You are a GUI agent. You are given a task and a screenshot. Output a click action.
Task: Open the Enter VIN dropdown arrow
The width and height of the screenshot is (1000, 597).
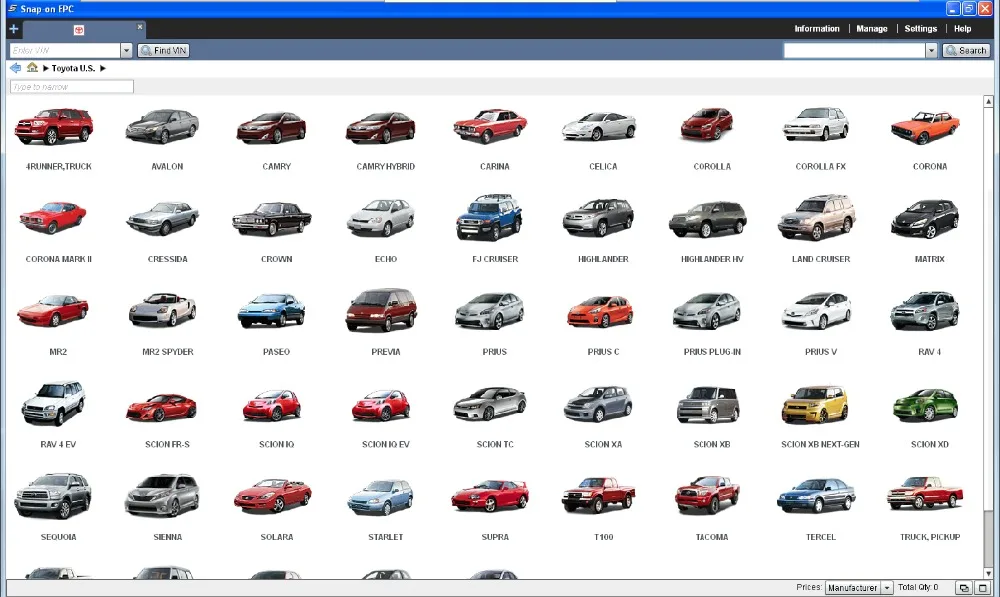[x=127, y=50]
